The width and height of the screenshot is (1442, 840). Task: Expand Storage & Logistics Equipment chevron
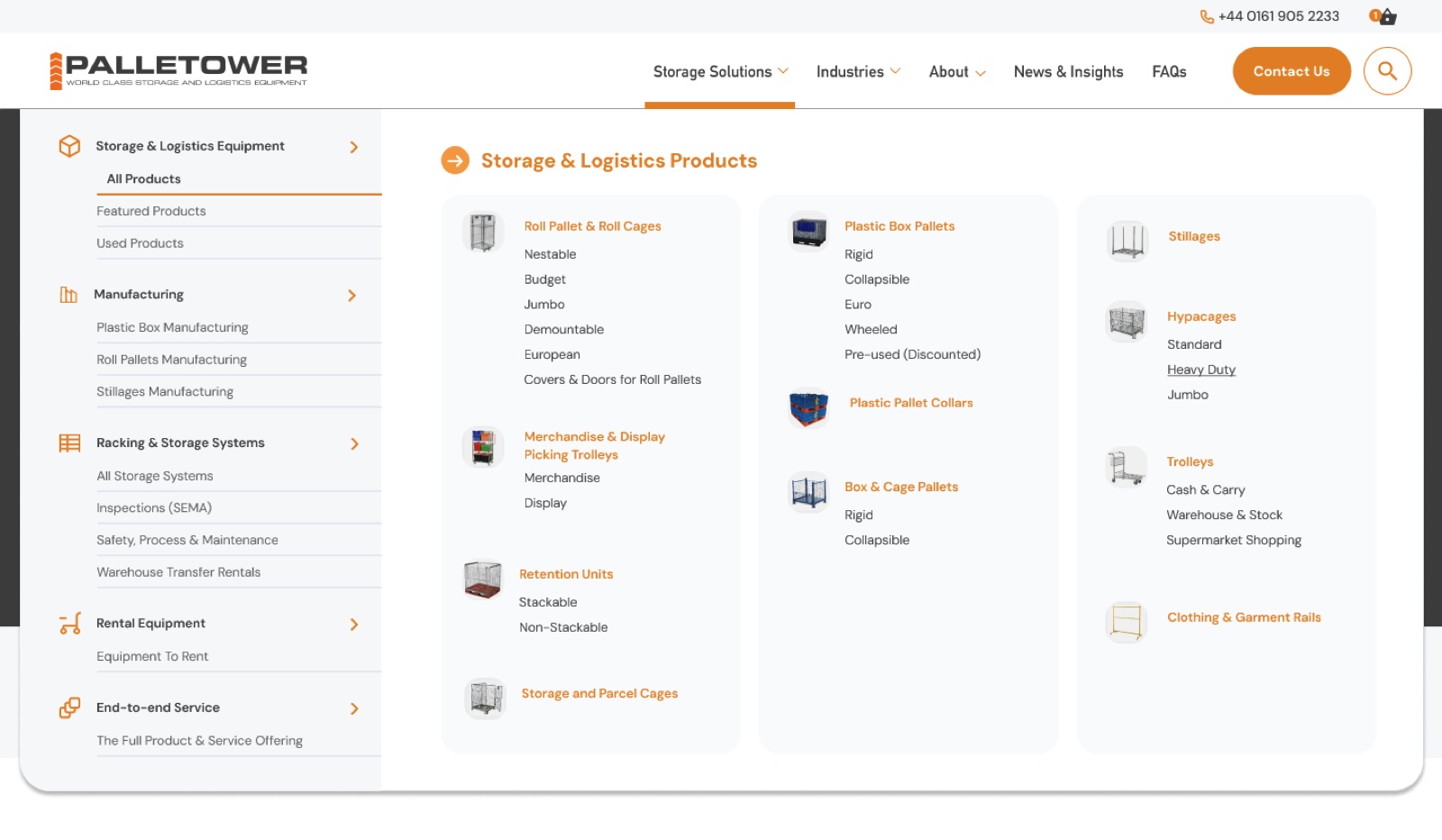pyautogui.click(x=354, y=147)
